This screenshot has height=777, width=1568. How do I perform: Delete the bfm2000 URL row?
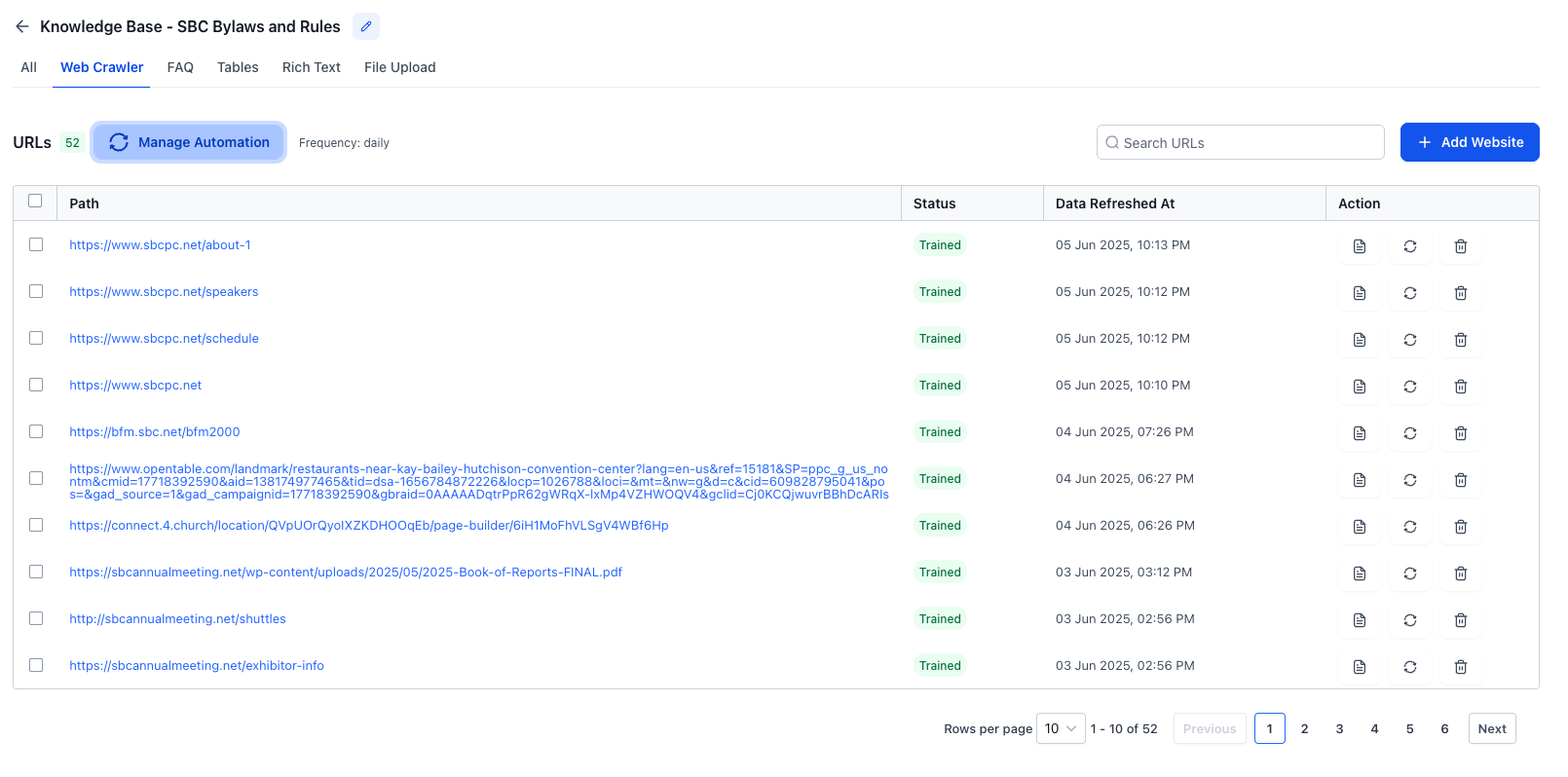1461,433
